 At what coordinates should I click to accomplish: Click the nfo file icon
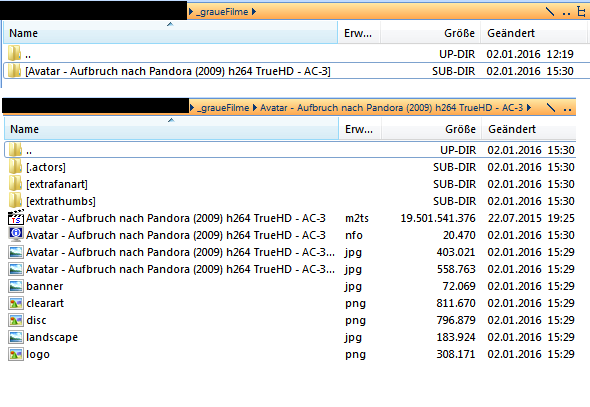pos(16,235)
